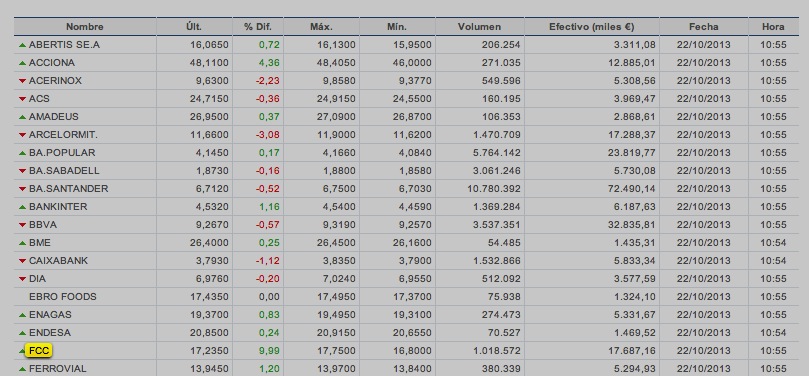The height and width of the screenshot is (376, 809).
Task: Click the green up arrow beside AMADEUS
Action: 22,117
